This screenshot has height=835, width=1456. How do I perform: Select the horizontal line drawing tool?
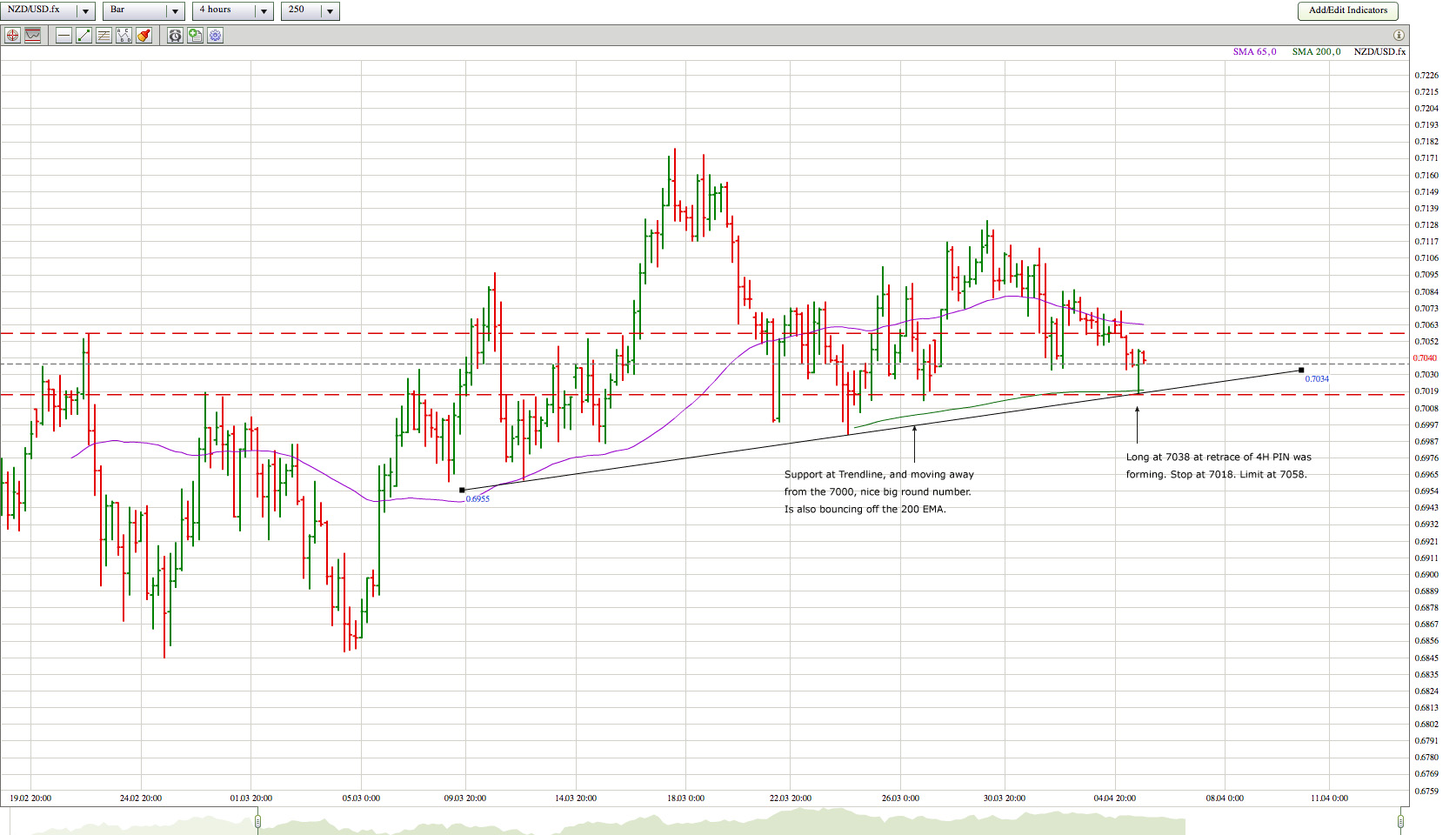tap(63, 36)
